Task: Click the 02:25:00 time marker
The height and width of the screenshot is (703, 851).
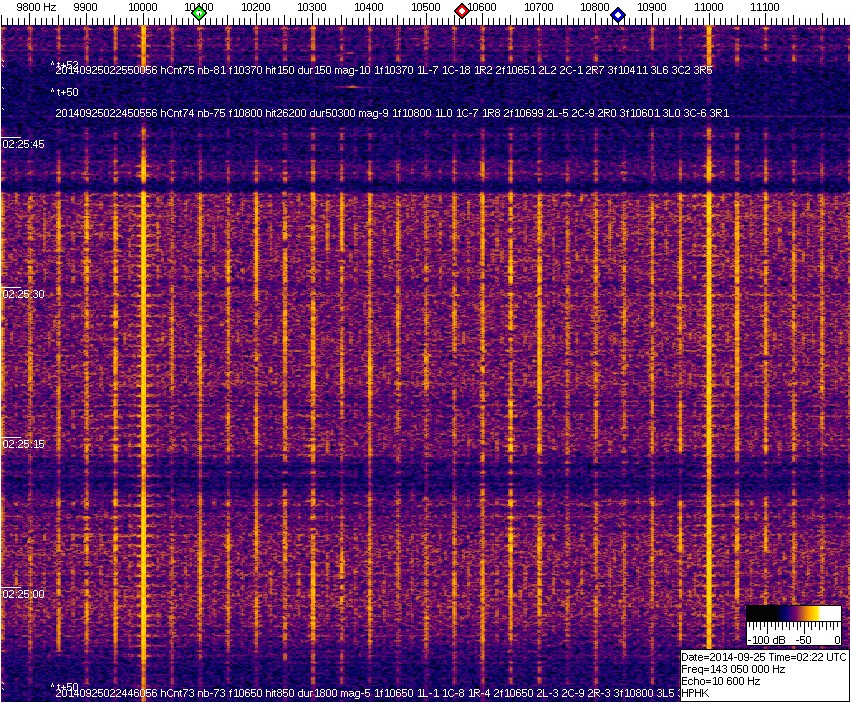Action: click(x=24, y=594)
